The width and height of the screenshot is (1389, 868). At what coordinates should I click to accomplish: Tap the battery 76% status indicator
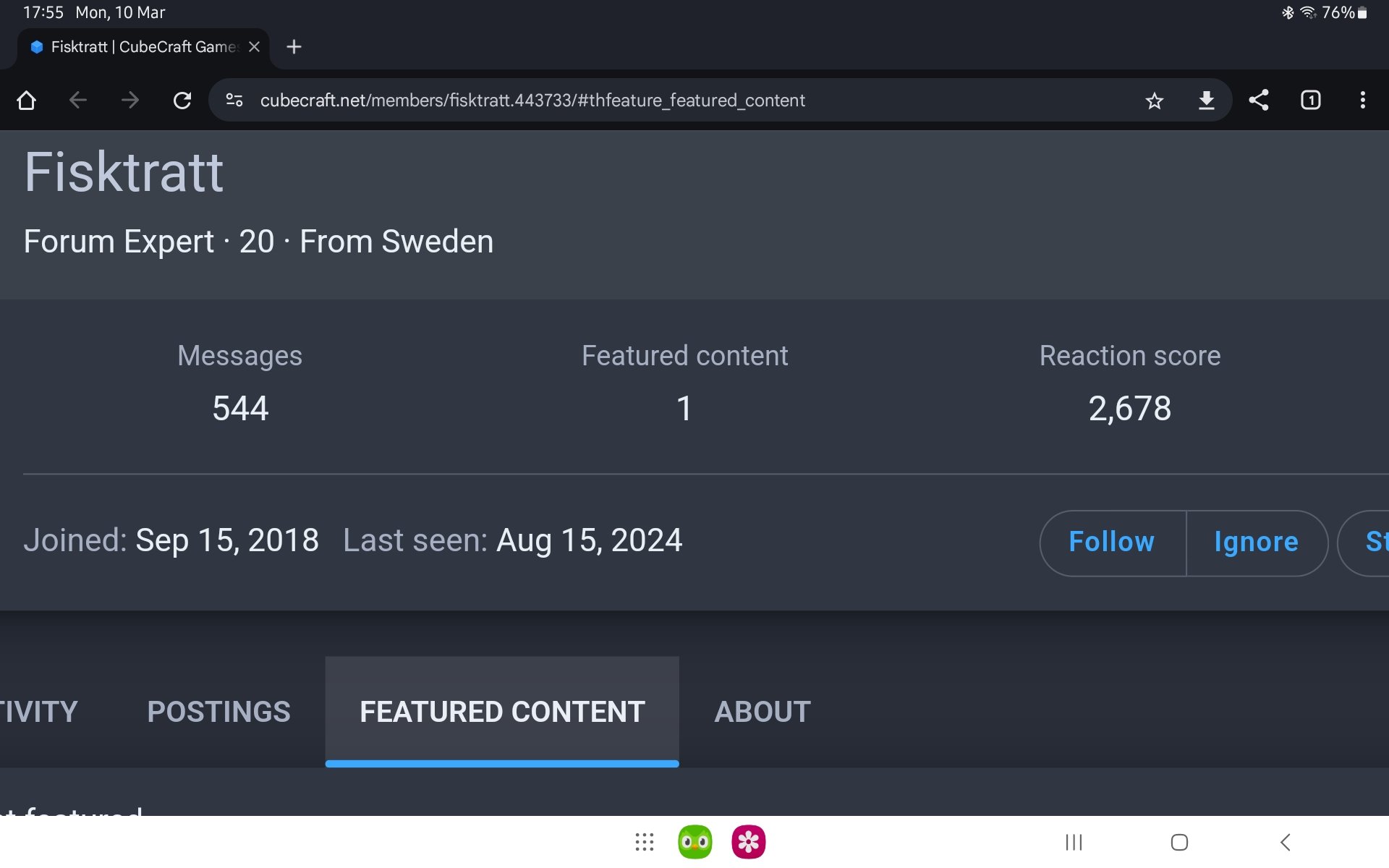tap(1343, 12)
